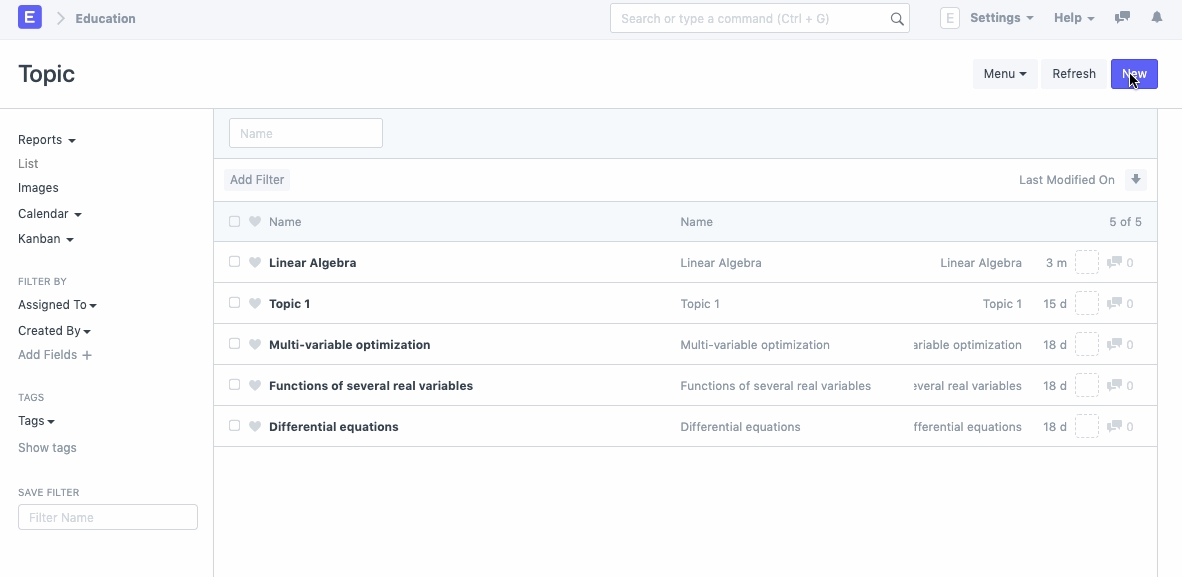Open the Assigned To filter dropdown

57,305
